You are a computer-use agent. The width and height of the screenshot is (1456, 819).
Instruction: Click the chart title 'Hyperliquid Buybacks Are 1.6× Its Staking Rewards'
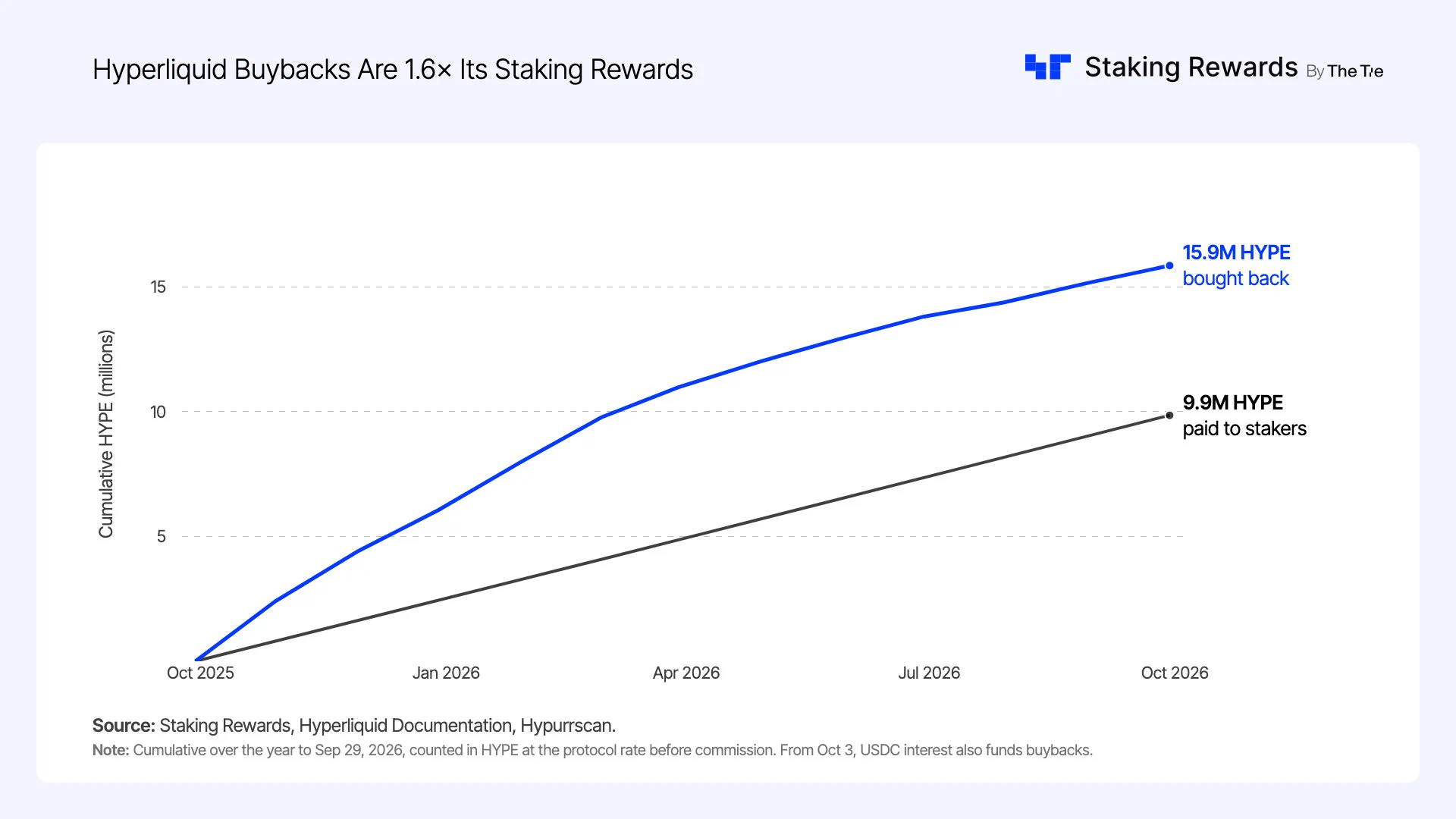coord(393,69)
